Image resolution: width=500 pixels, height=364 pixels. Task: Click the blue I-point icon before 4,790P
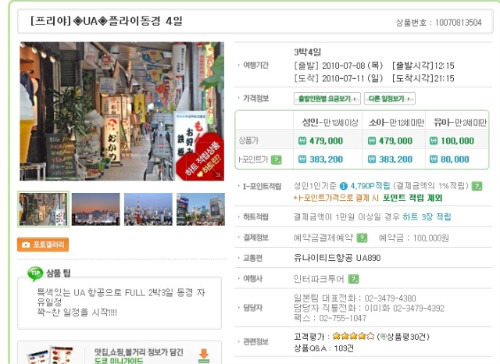343,186
